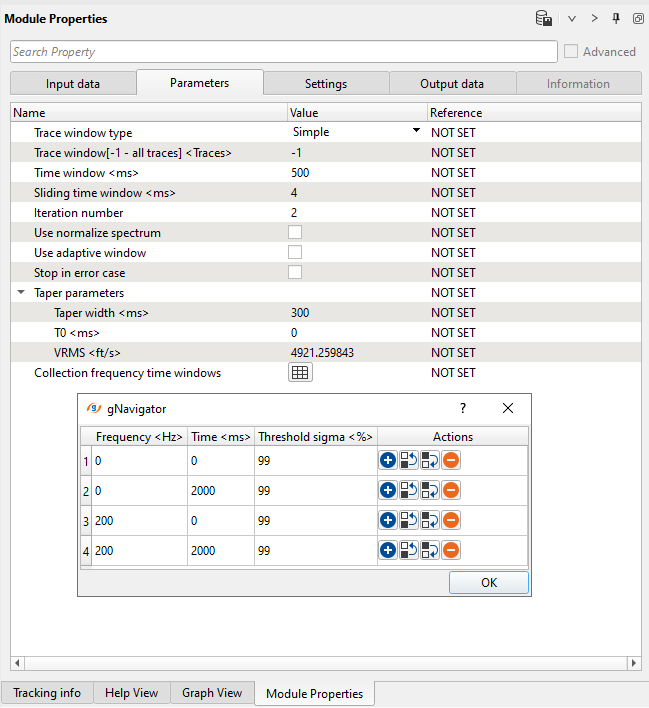The width and height of the screenshot is (649, 708).
Task: Enable Use normalize spectrum checkbox
Action: click(x=295, y=233)
